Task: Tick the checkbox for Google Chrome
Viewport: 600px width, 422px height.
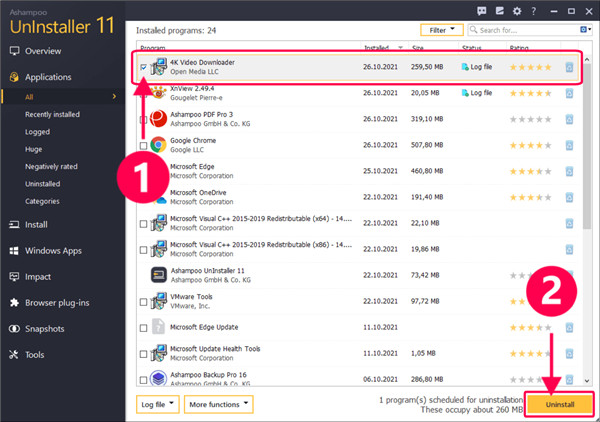Action: click(144, 145)
